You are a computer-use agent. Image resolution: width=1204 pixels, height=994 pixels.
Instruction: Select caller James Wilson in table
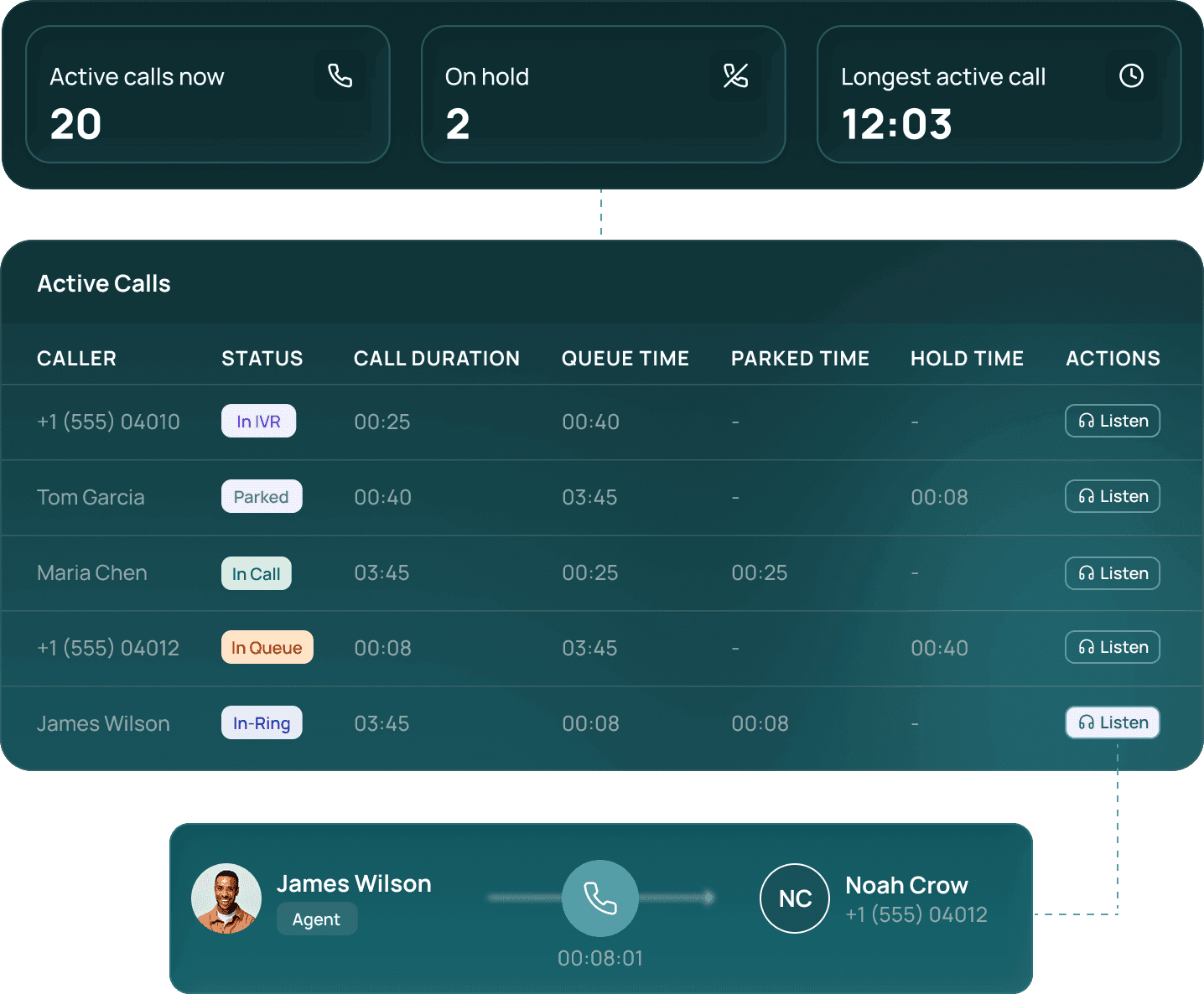pos(103,723)
